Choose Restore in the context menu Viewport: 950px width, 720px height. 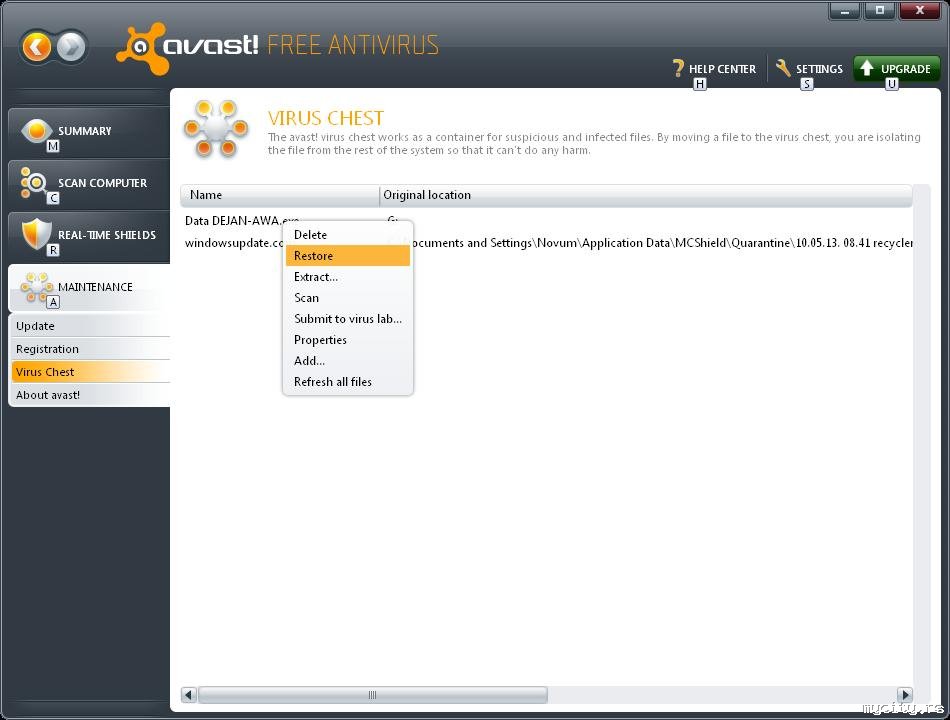[348, 256]
